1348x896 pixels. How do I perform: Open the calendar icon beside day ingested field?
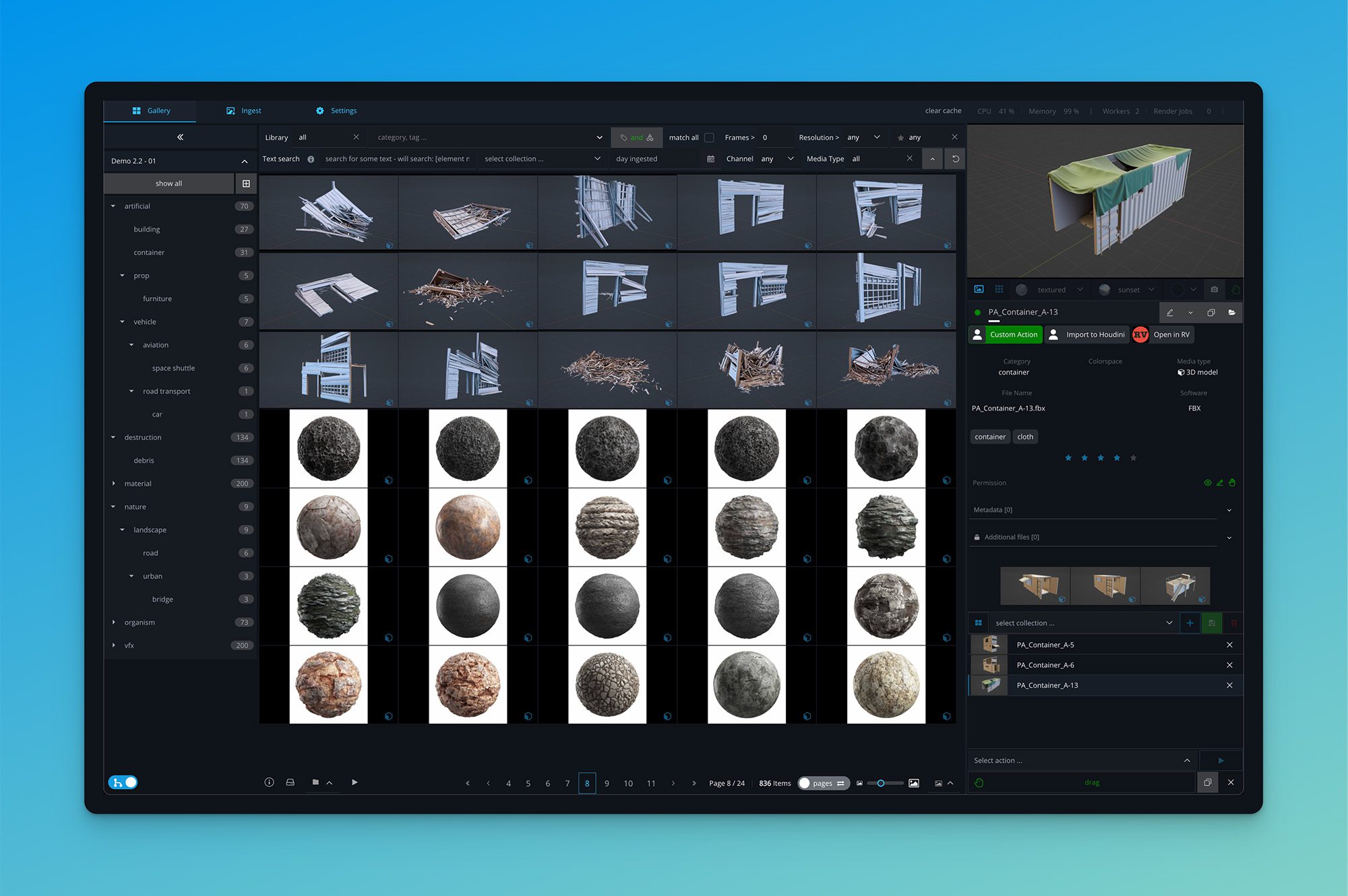click(x=710, y=158)
